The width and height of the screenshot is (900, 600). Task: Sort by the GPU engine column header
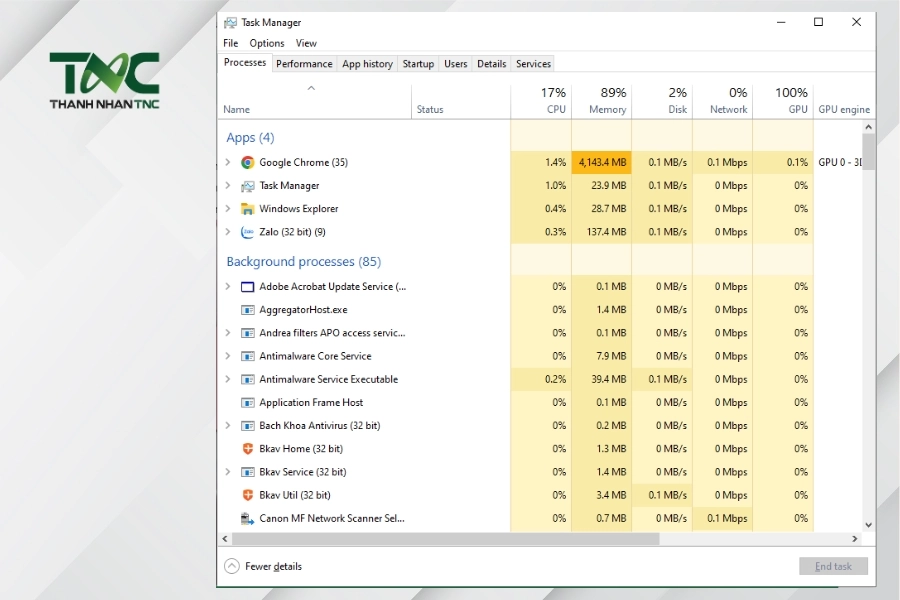(844, 102)
